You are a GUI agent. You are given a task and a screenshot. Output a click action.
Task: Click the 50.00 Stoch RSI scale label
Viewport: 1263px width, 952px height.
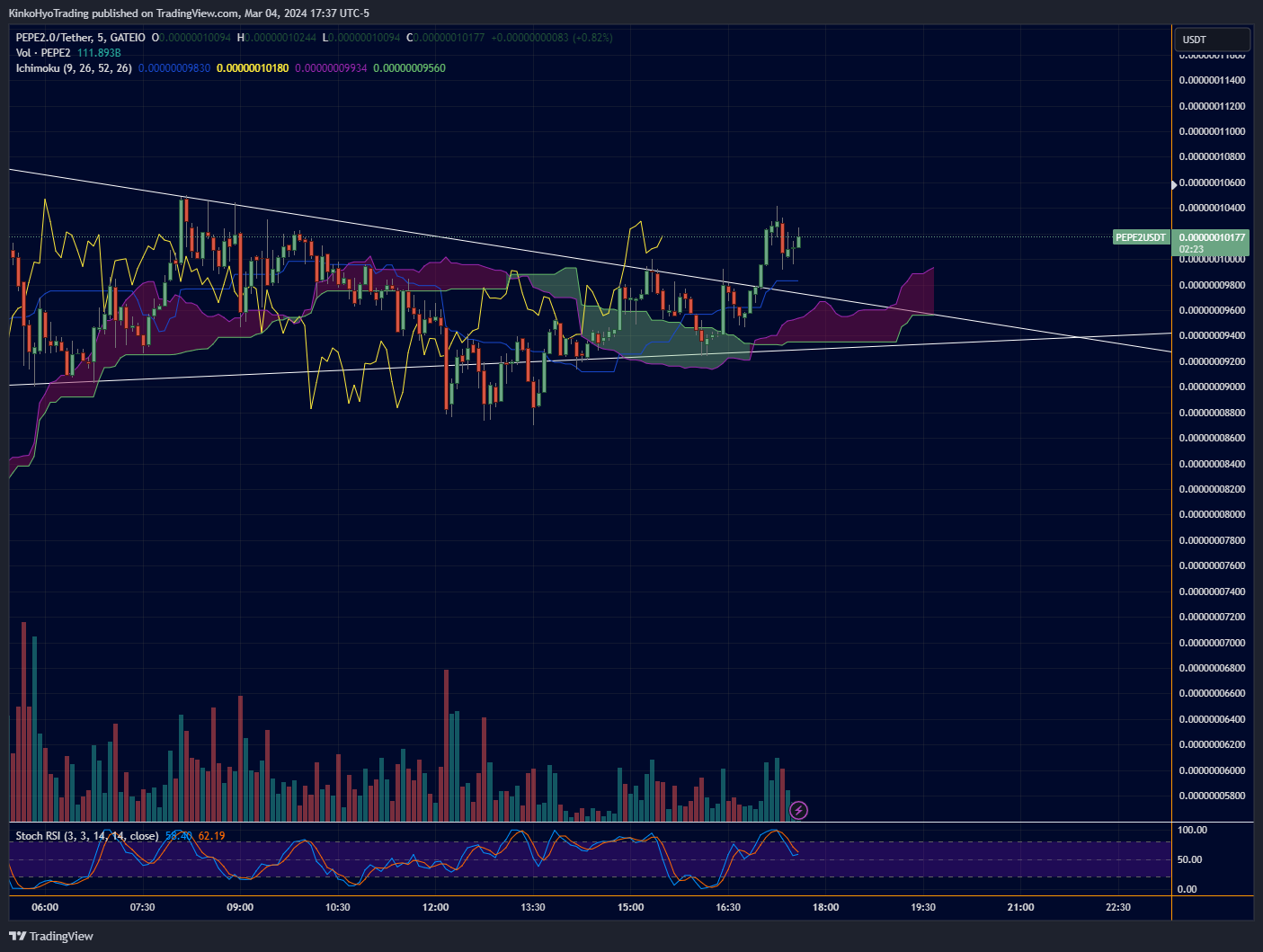(1189, 859)
